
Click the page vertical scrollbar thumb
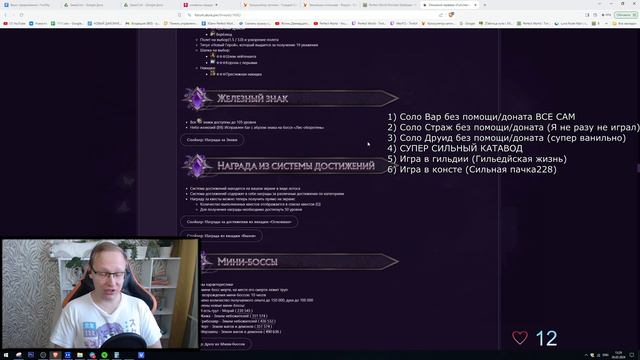[x=638, y=168]
